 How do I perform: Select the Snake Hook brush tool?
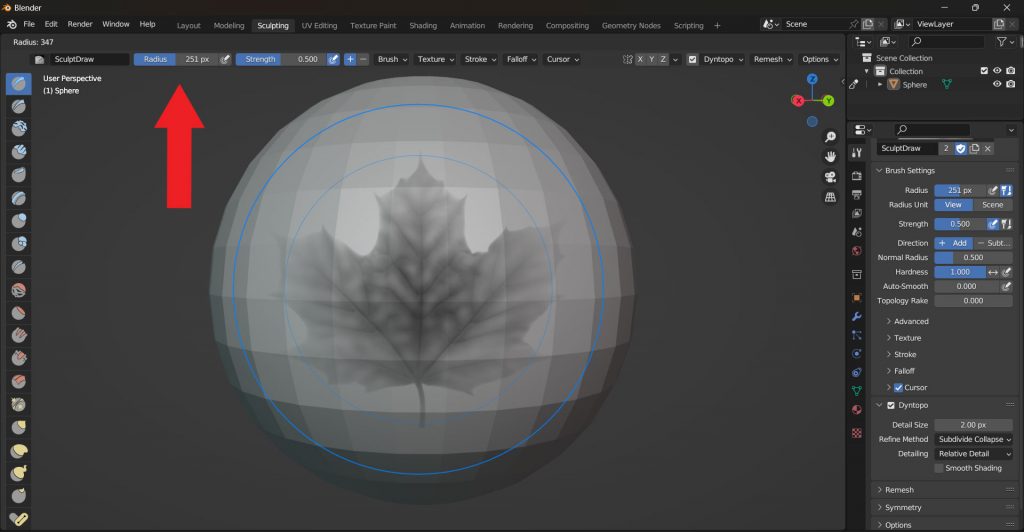tap(19, 473)
